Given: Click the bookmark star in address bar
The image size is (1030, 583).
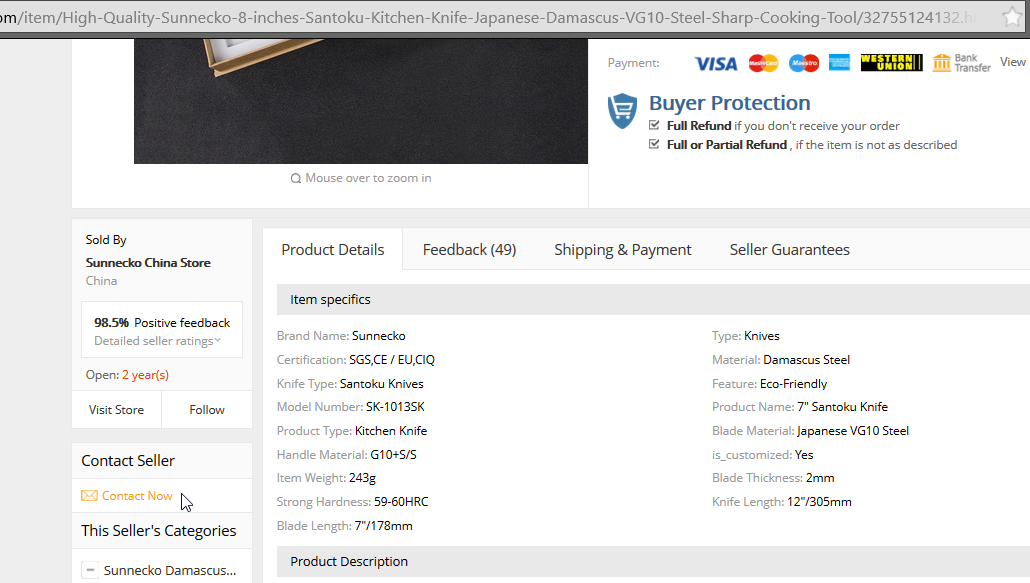Looking at the screenshot, I should [1010, 18].
